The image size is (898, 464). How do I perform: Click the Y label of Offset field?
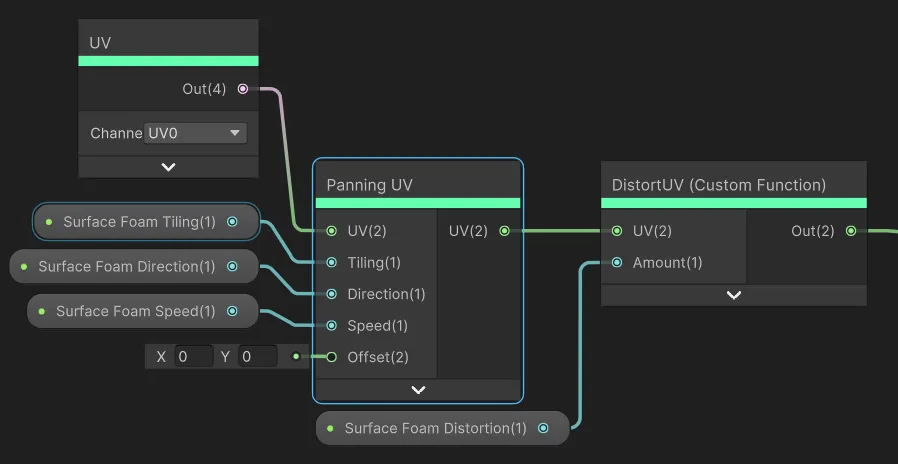click(x=225, y=357)
